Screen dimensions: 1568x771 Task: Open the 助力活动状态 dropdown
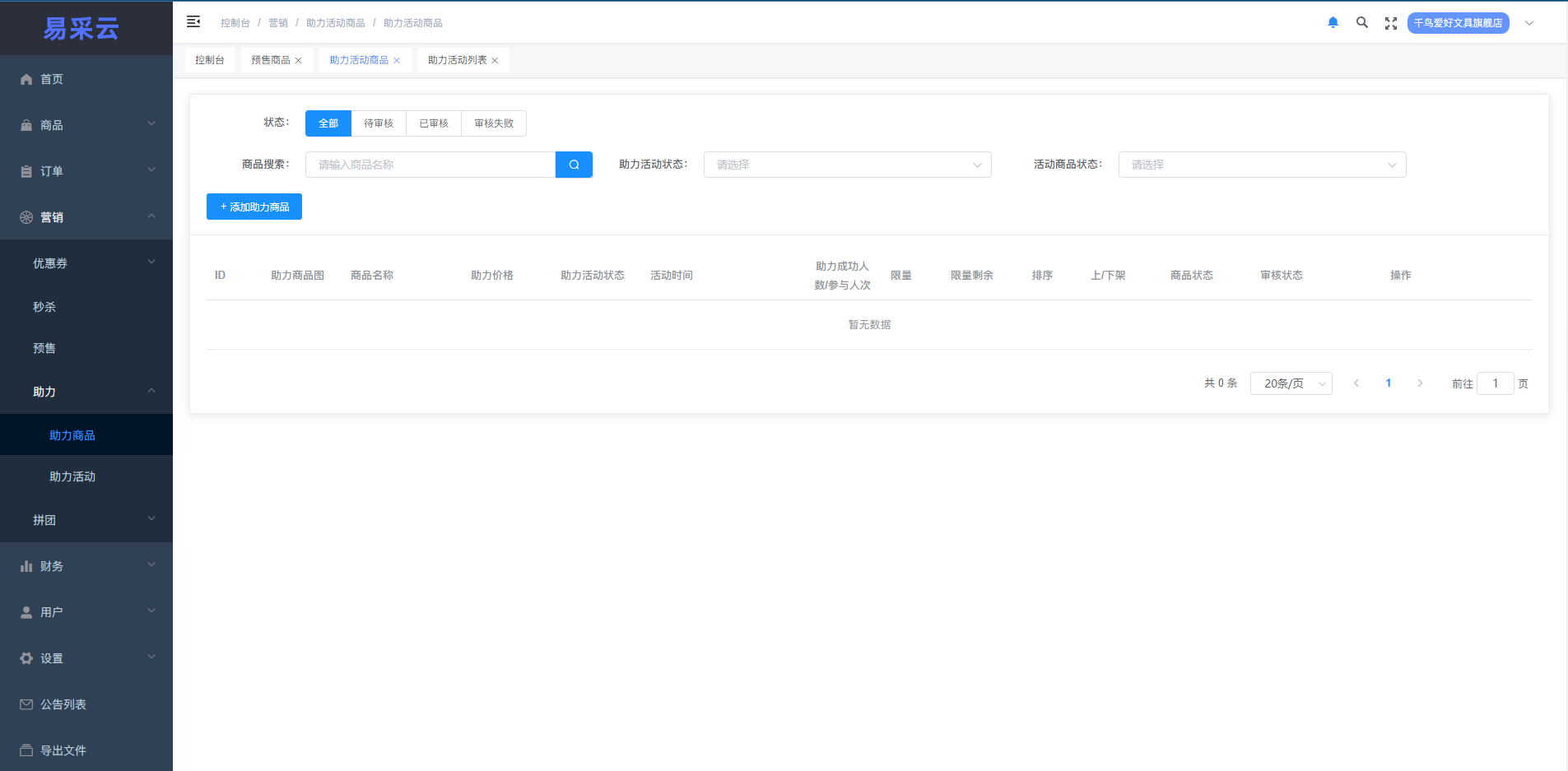(x=847, y=165)
